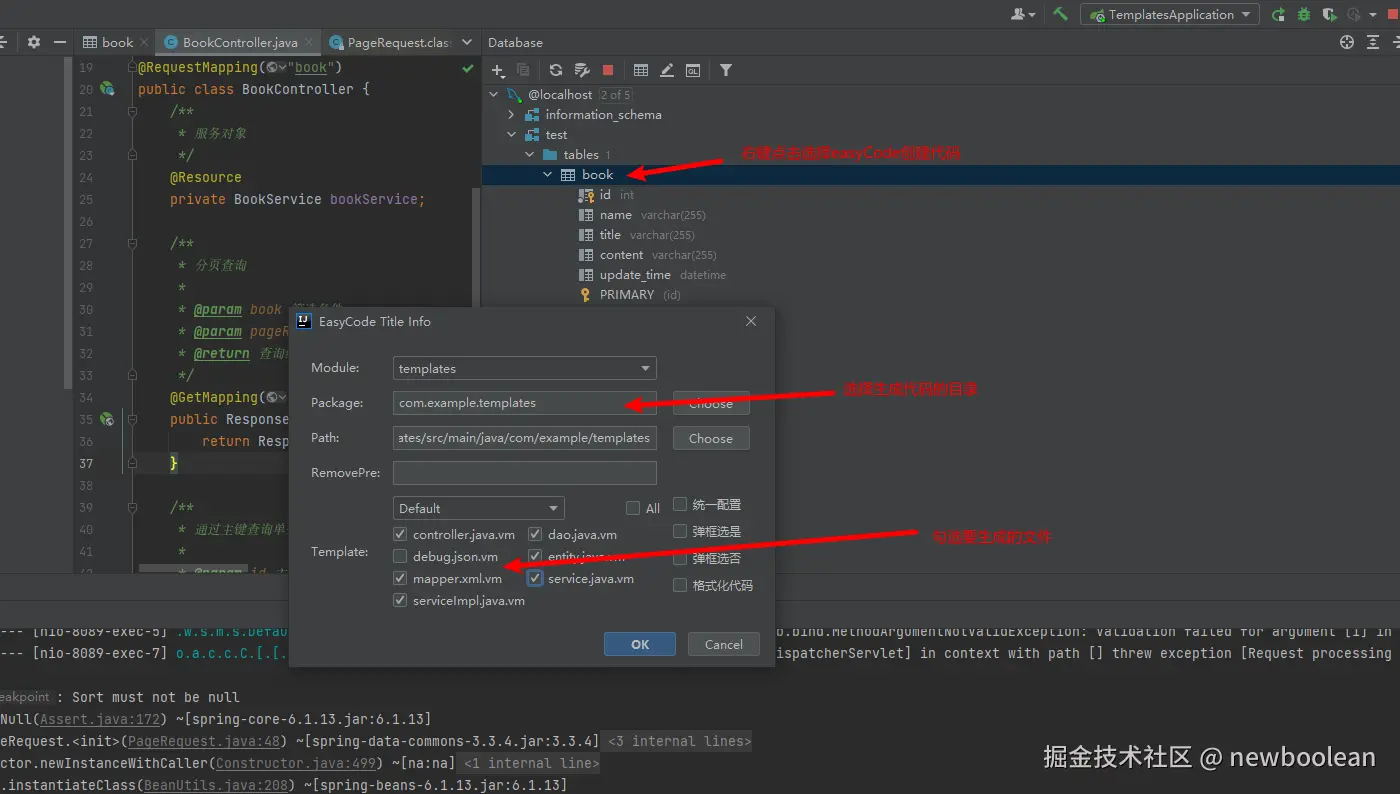Screen dimensions: 1400x794
Task: Click the Path input field
Action: click(x=525, y=438)
